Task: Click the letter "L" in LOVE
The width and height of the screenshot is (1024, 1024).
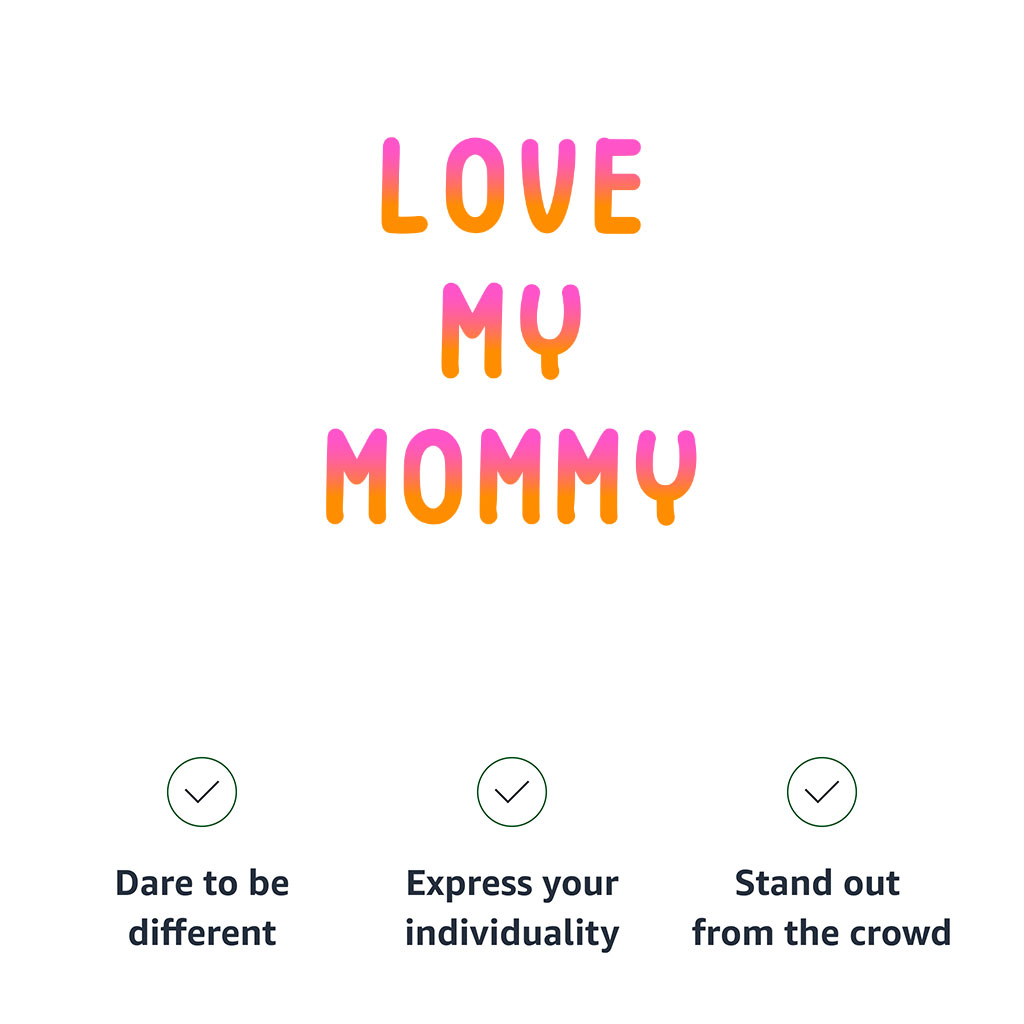Action: 401,186
